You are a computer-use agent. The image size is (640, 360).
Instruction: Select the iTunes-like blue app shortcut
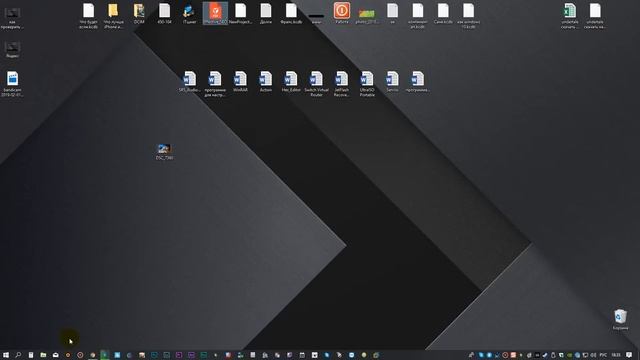pyautogui.click(x=189, y=14)
